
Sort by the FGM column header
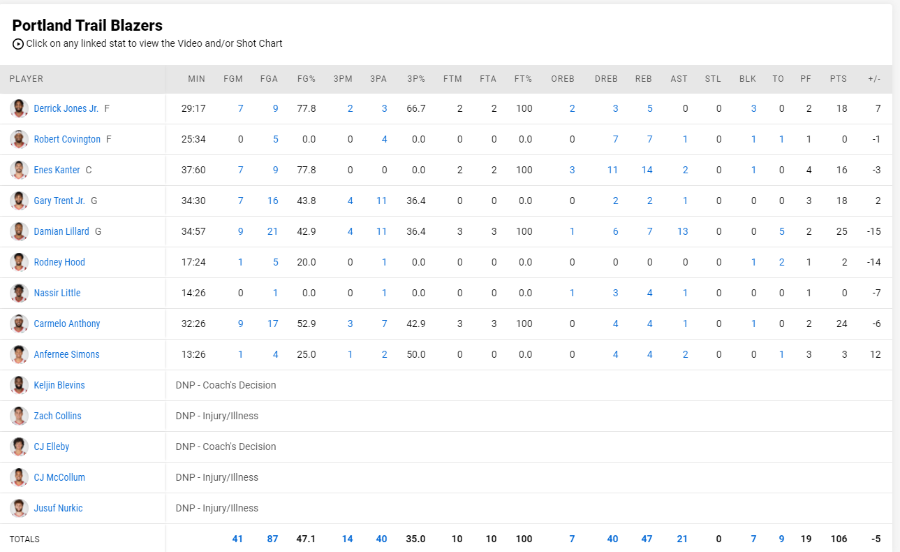233,79
